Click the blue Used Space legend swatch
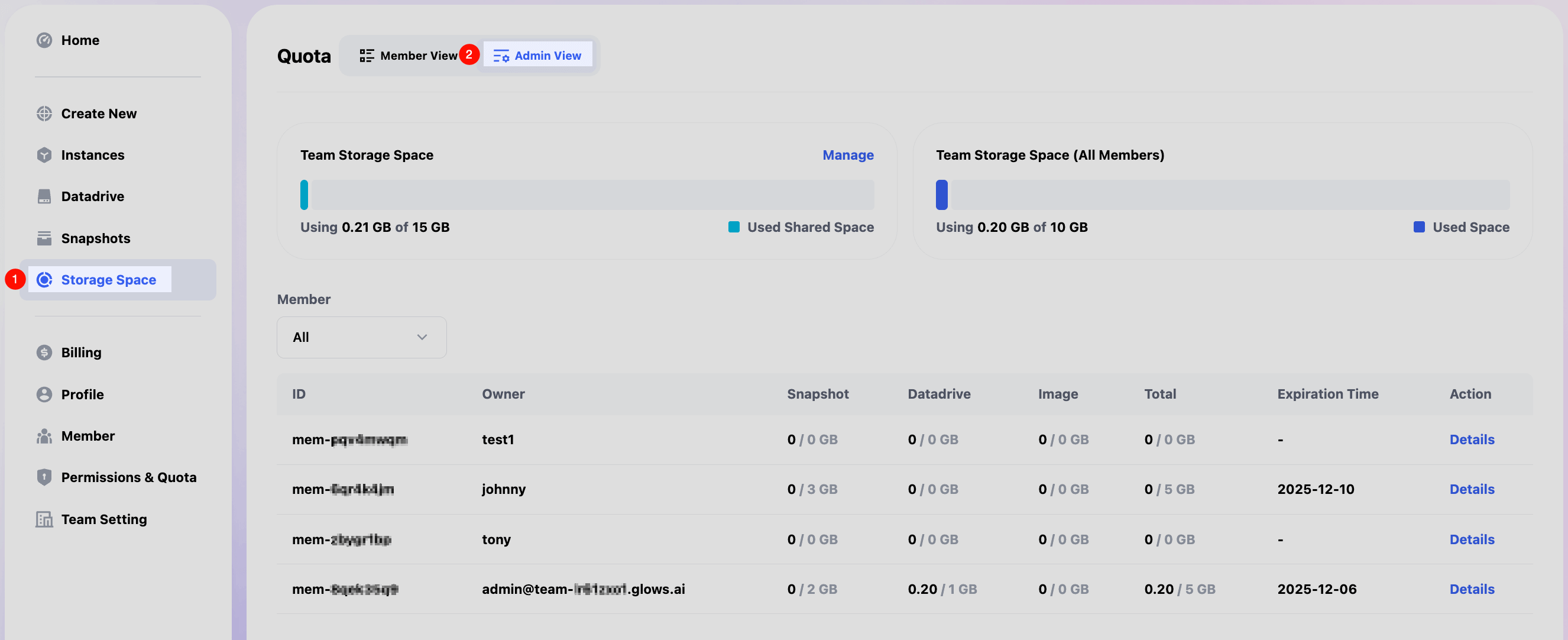 (1418, 227)
